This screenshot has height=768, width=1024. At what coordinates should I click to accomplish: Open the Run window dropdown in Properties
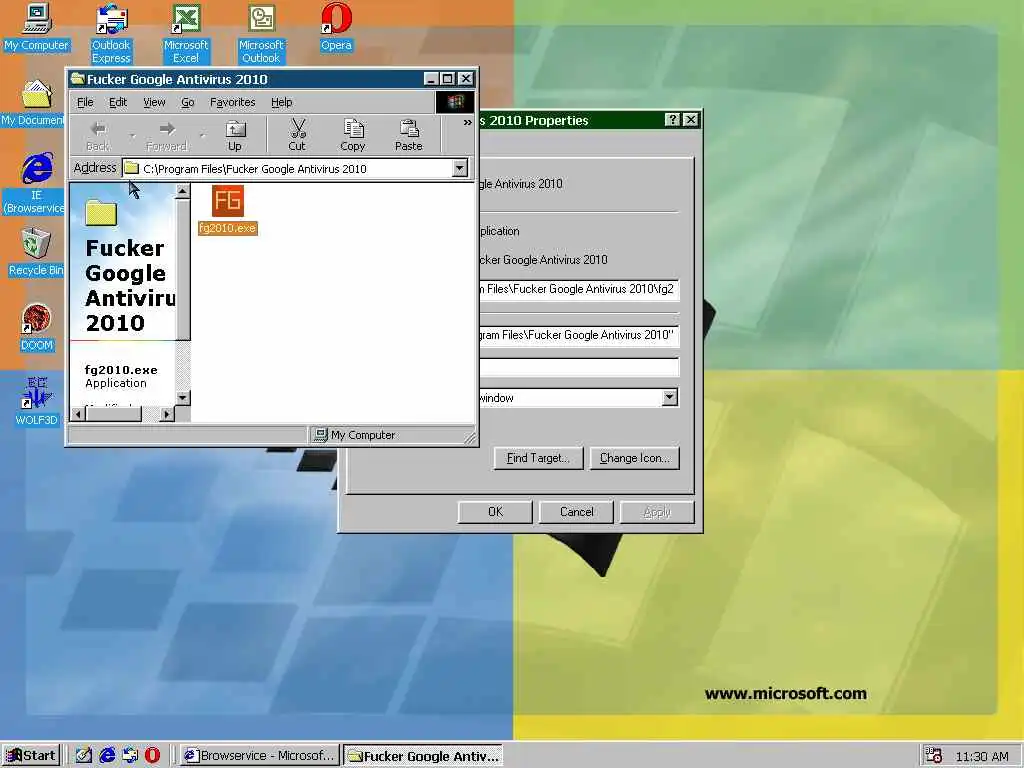[669, 397]
